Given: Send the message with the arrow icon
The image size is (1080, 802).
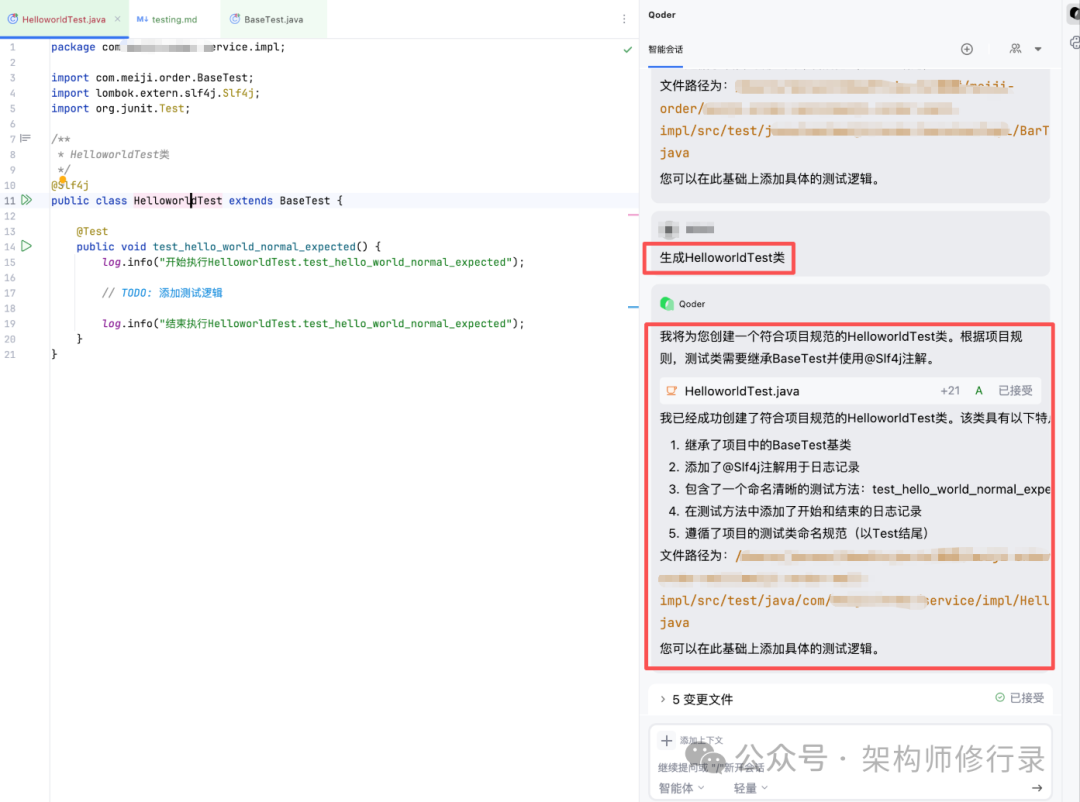Looking at the screenshot, I should click(1037, 788).
